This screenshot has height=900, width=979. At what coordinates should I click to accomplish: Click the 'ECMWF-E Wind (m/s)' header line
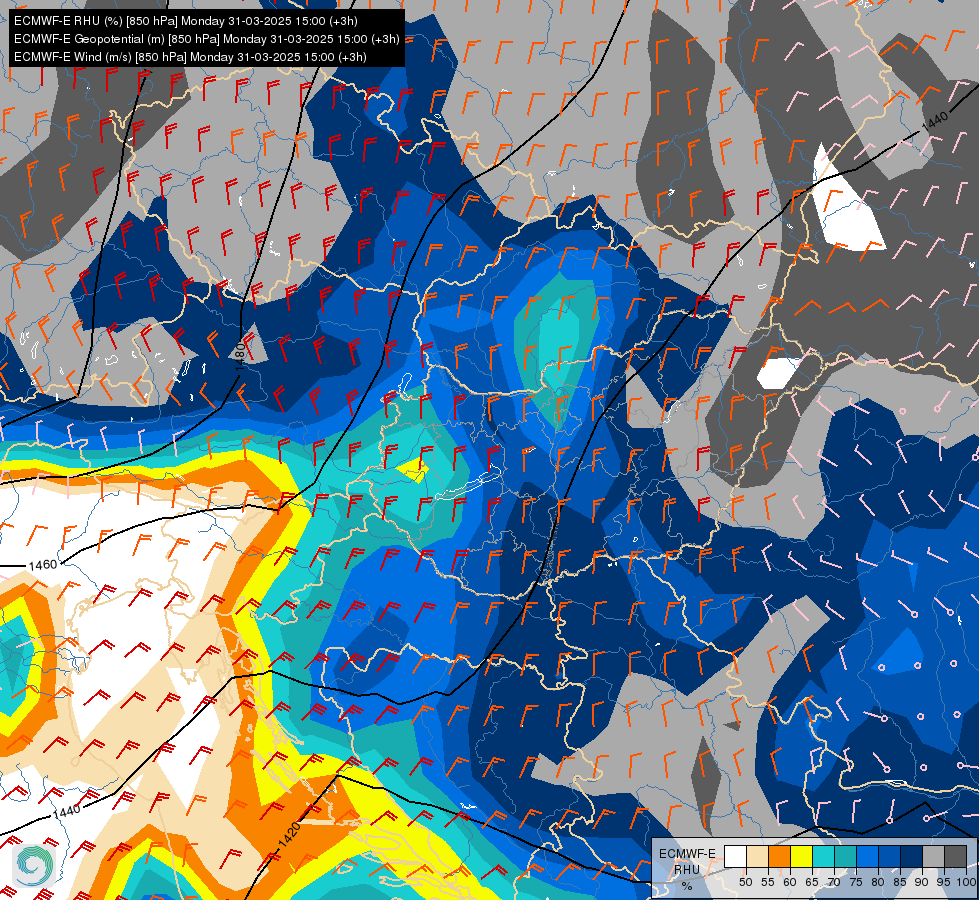(190, 57)
